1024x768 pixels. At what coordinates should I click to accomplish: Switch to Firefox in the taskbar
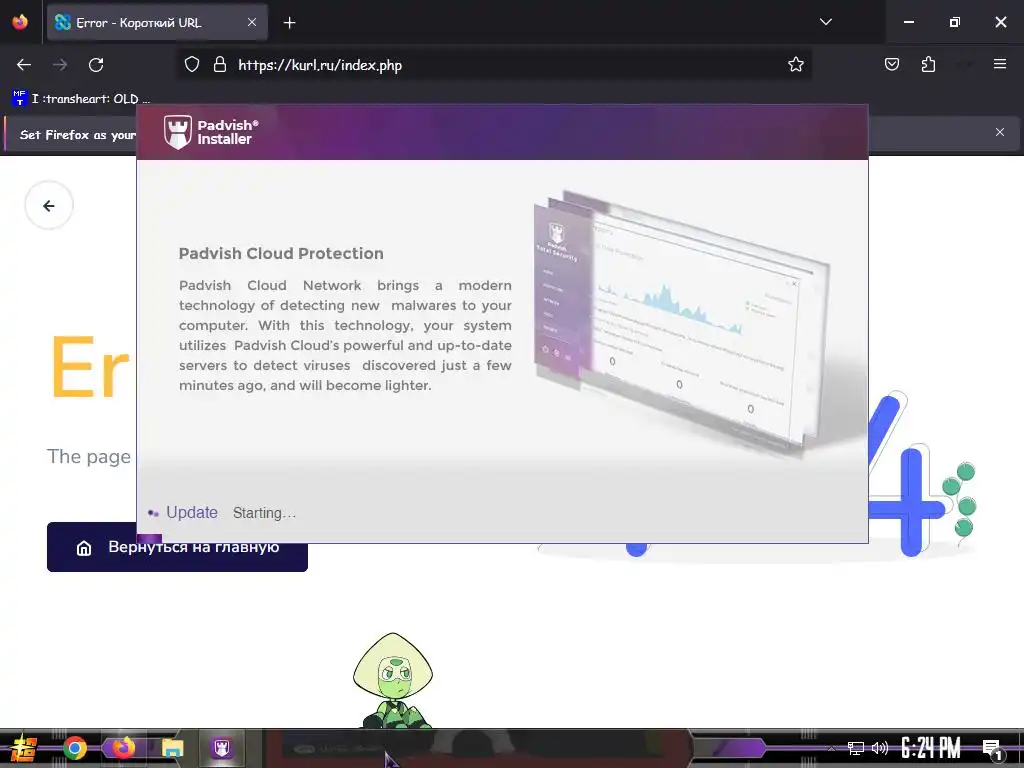[123, 748]
